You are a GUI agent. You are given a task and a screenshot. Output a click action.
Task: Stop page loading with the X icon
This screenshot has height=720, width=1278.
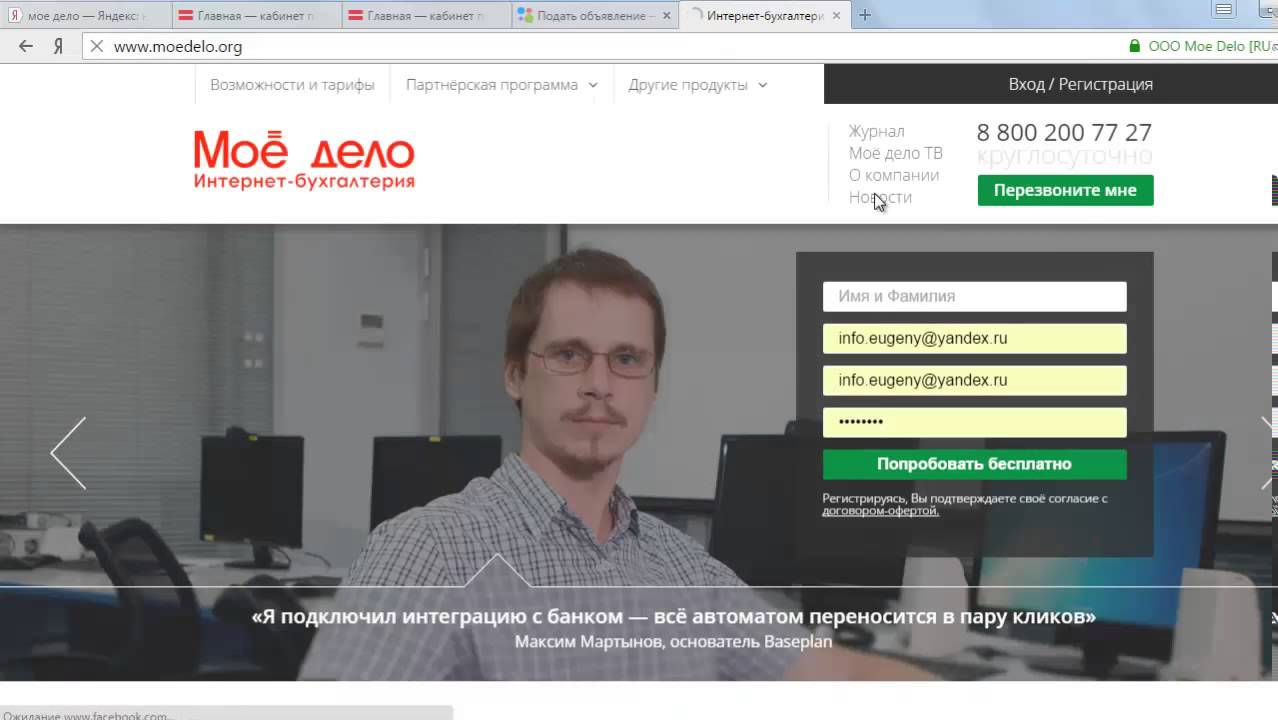coord(96,46)
